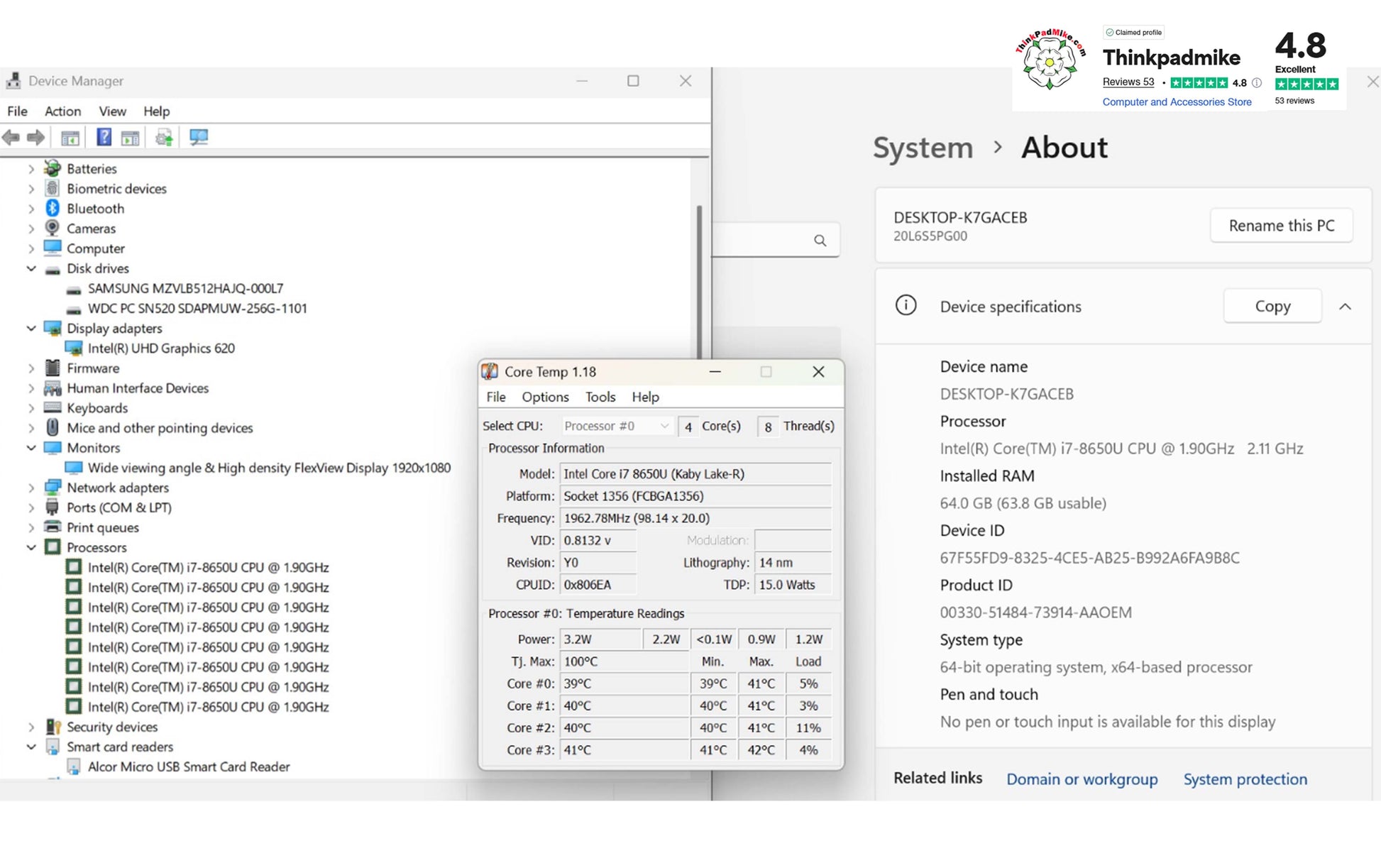Click the Scan for hardware changes icon
Viewport: 1381px width, 868px height.
tap(199, 137)
